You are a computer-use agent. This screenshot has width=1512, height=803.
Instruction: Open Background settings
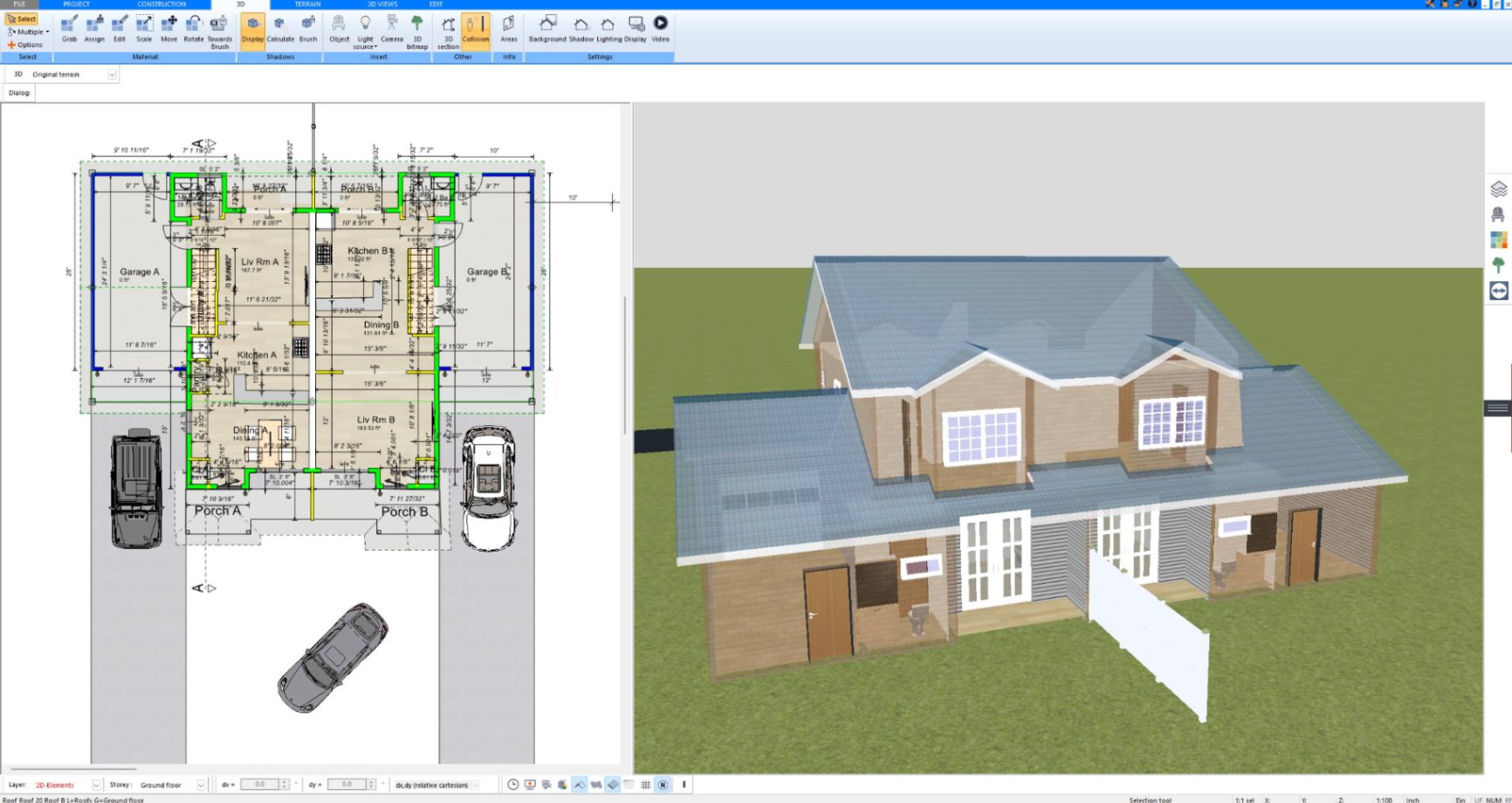tap(547, 28)
